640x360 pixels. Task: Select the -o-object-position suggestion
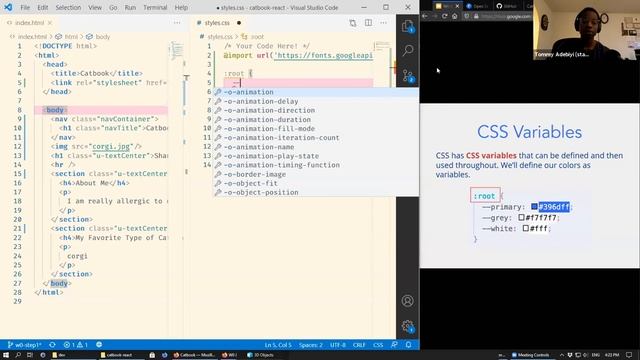point(316,192)
